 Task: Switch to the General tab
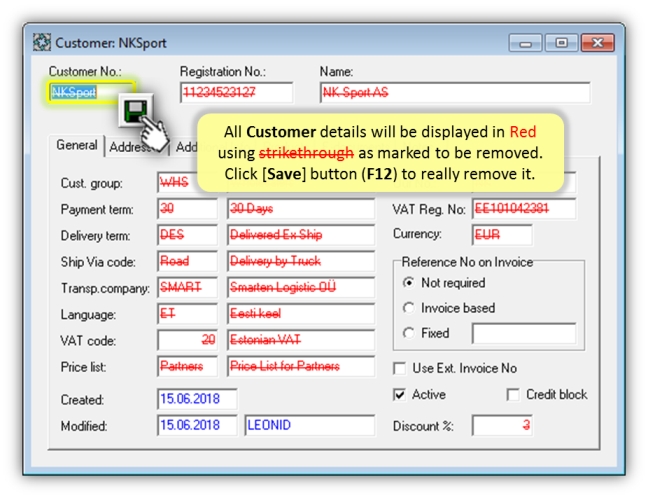tap(76, 145)
